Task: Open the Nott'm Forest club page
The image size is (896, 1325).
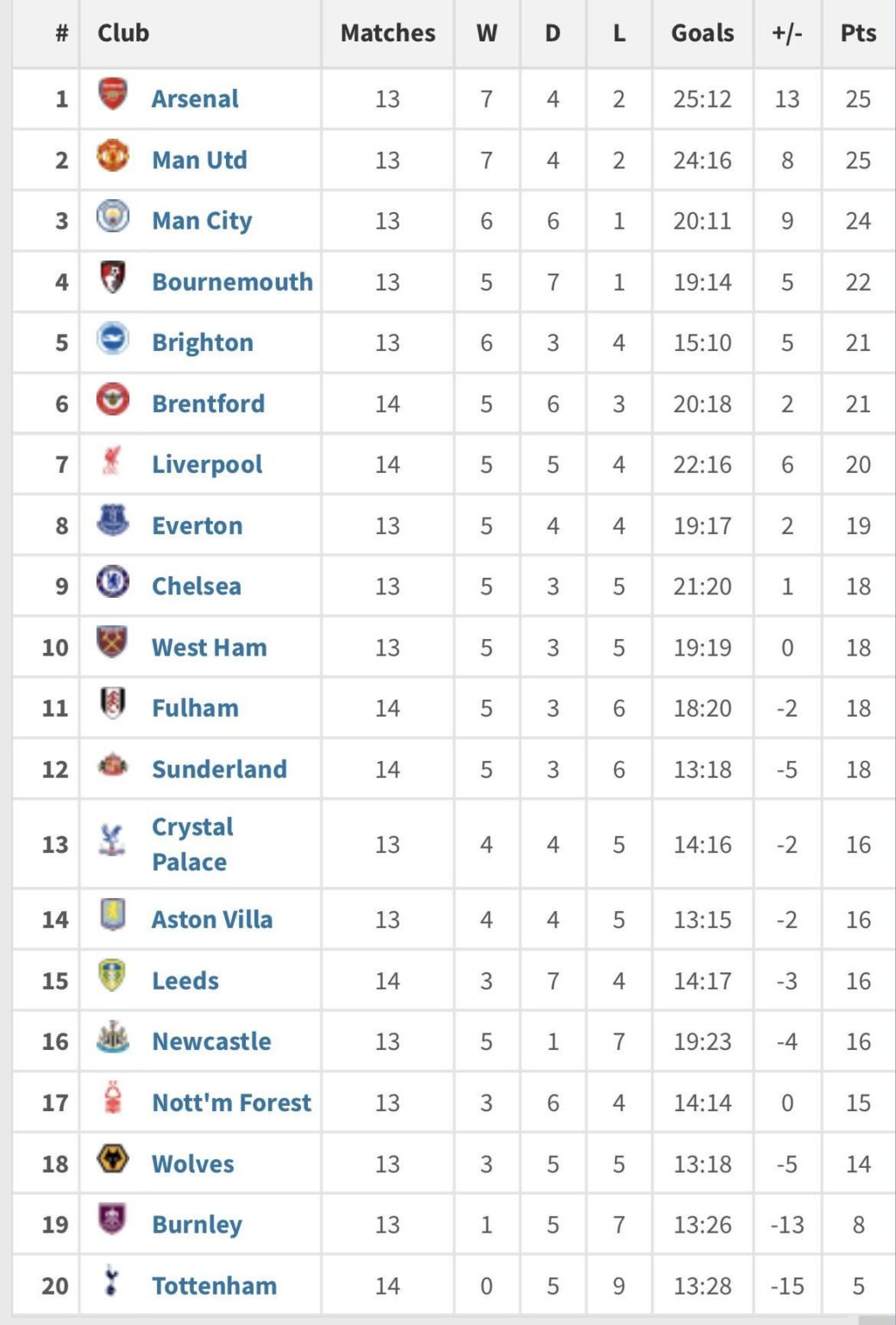Action: tap(230, 1102)
